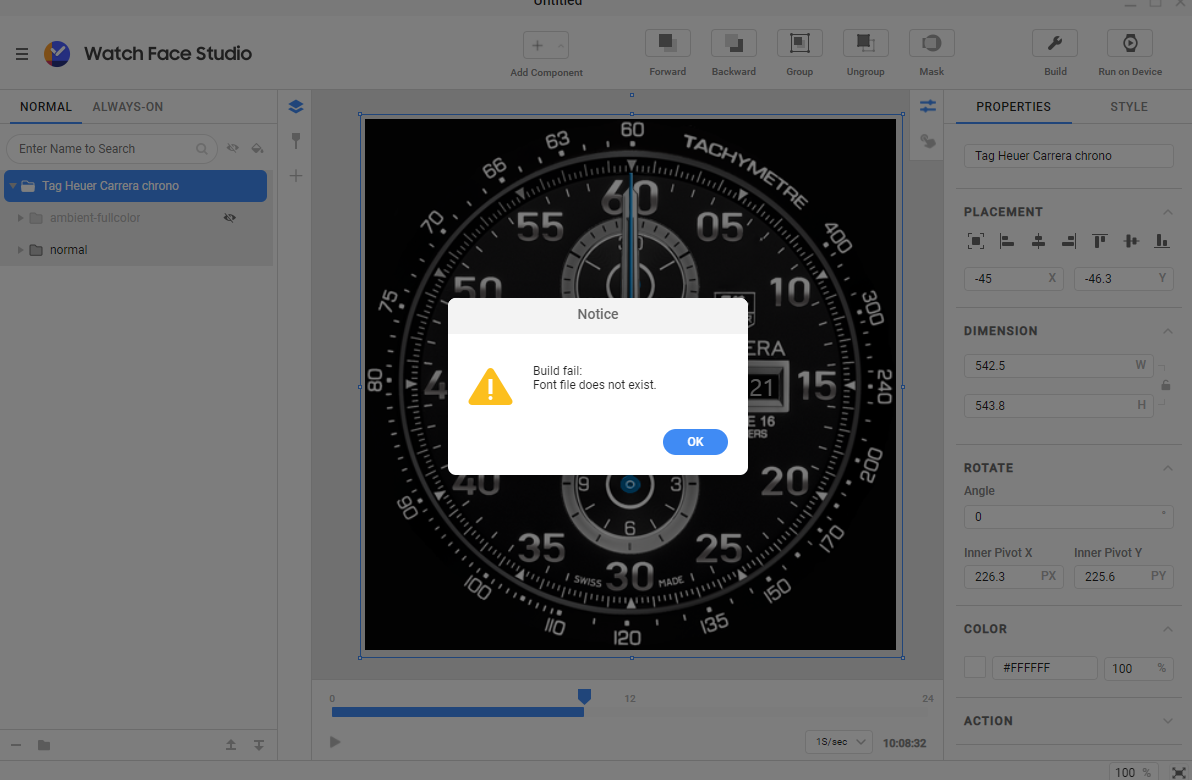Viewport: 1192px width, 780px height.
Task: Open the PROPERTIES tab
Action: [1013, 107]
